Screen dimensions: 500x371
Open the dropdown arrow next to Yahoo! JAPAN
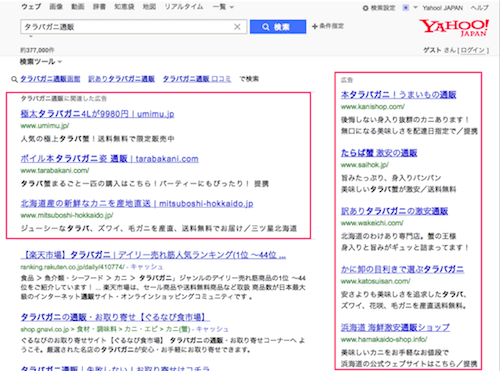415,7
